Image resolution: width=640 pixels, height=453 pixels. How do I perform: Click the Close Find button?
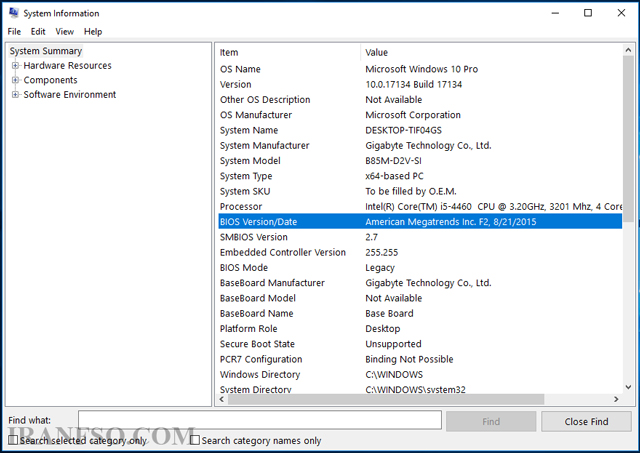click(586, 422)
